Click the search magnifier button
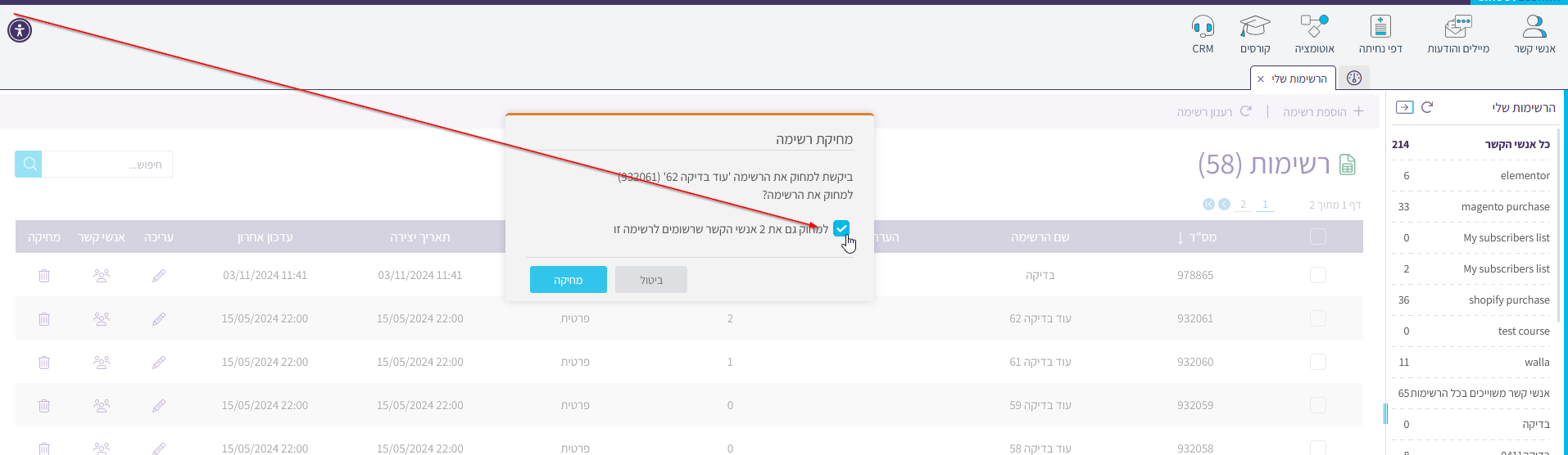This screenshot has height=455, width=1568. 29,164
